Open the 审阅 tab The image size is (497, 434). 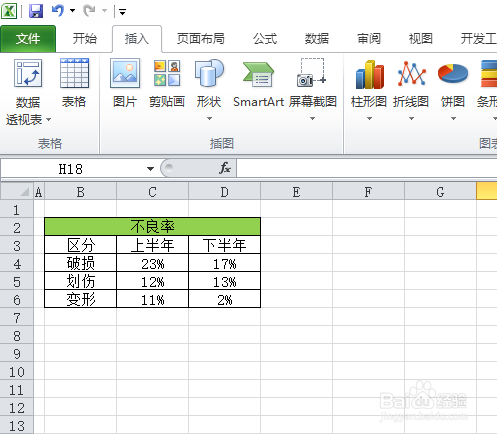pyautogui.click(x=369, y=39)
